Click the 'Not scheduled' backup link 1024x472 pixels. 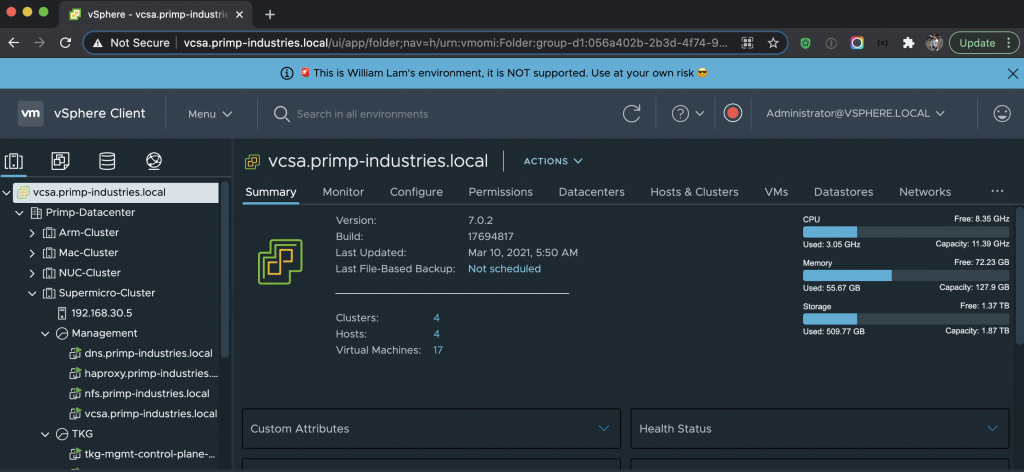[504, 269]
